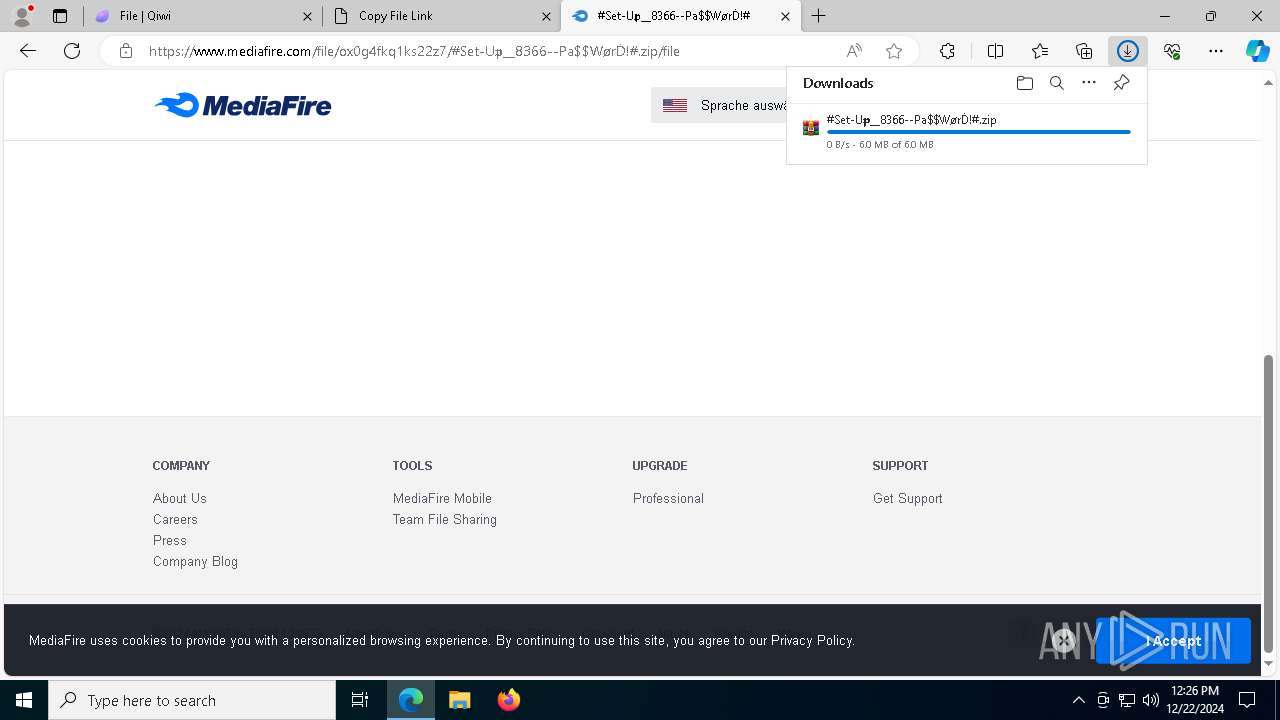Open the Company Blog link

[x=195, y=561]
